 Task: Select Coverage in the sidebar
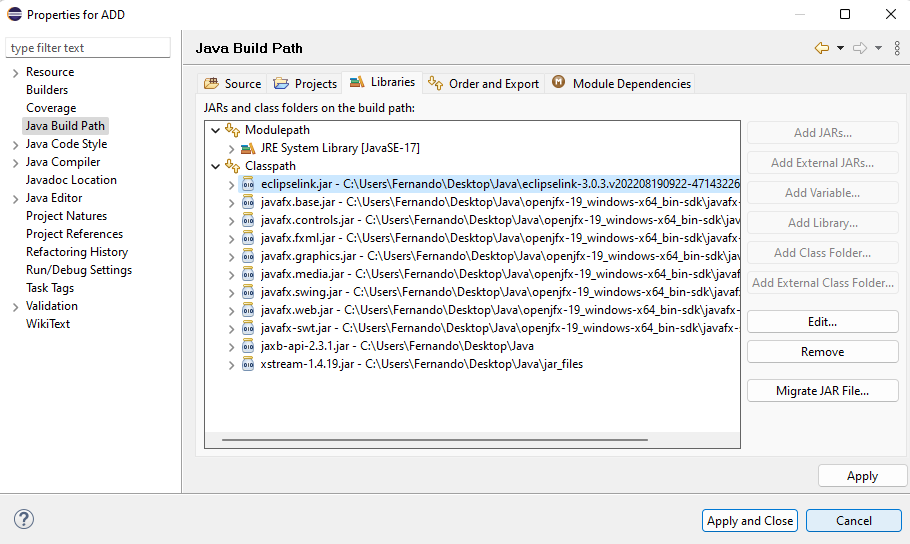click(51, 108)
